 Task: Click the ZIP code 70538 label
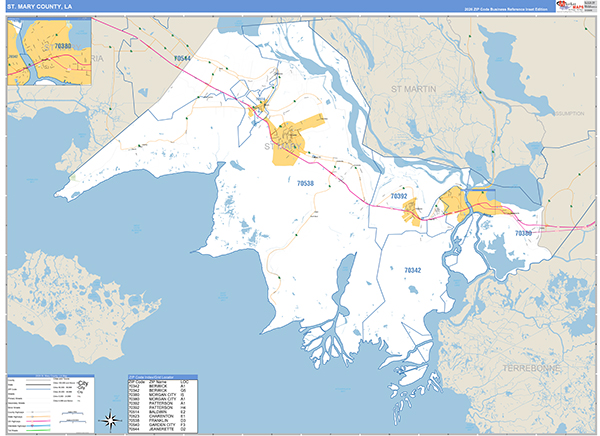(305, 183)
